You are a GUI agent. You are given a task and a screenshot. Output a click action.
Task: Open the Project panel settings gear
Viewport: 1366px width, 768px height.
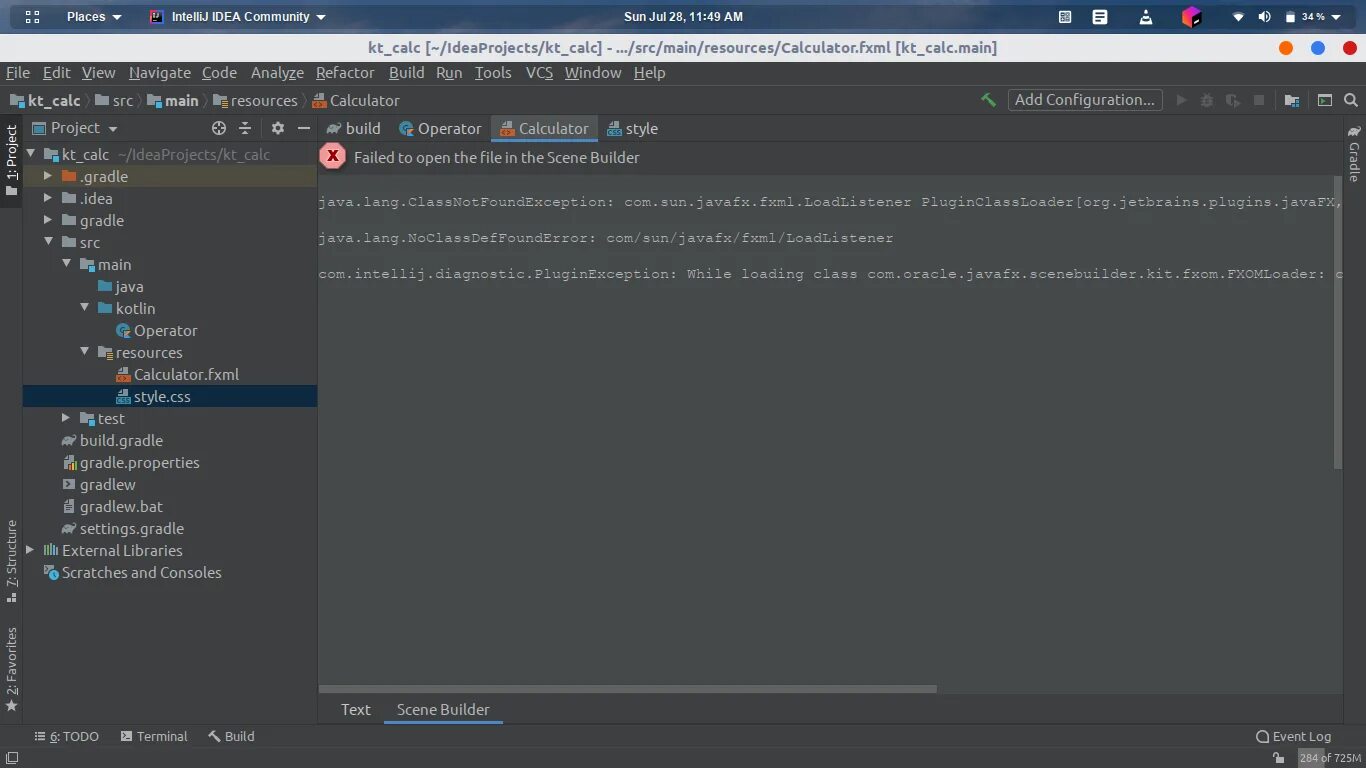278,128
